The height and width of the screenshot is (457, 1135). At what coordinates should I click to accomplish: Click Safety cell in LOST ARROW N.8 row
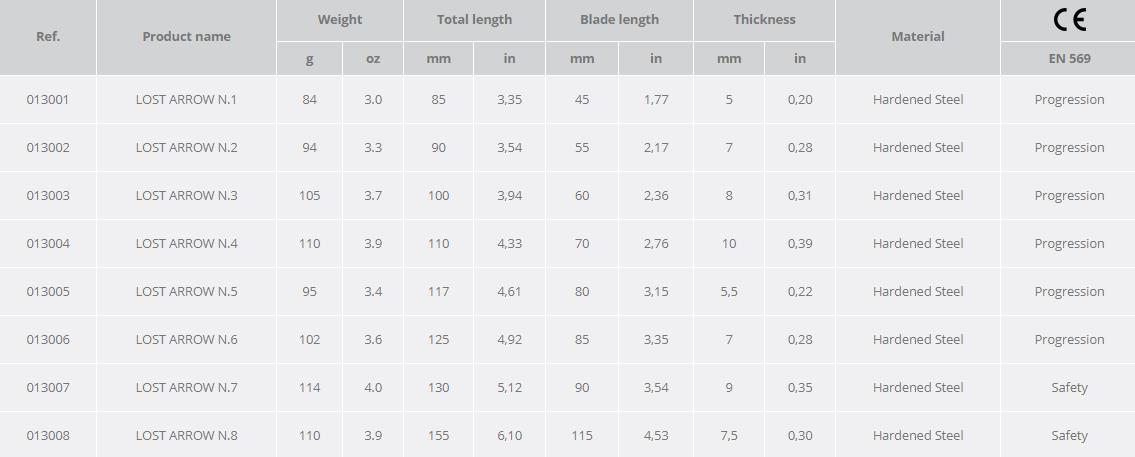point(1069,436)
